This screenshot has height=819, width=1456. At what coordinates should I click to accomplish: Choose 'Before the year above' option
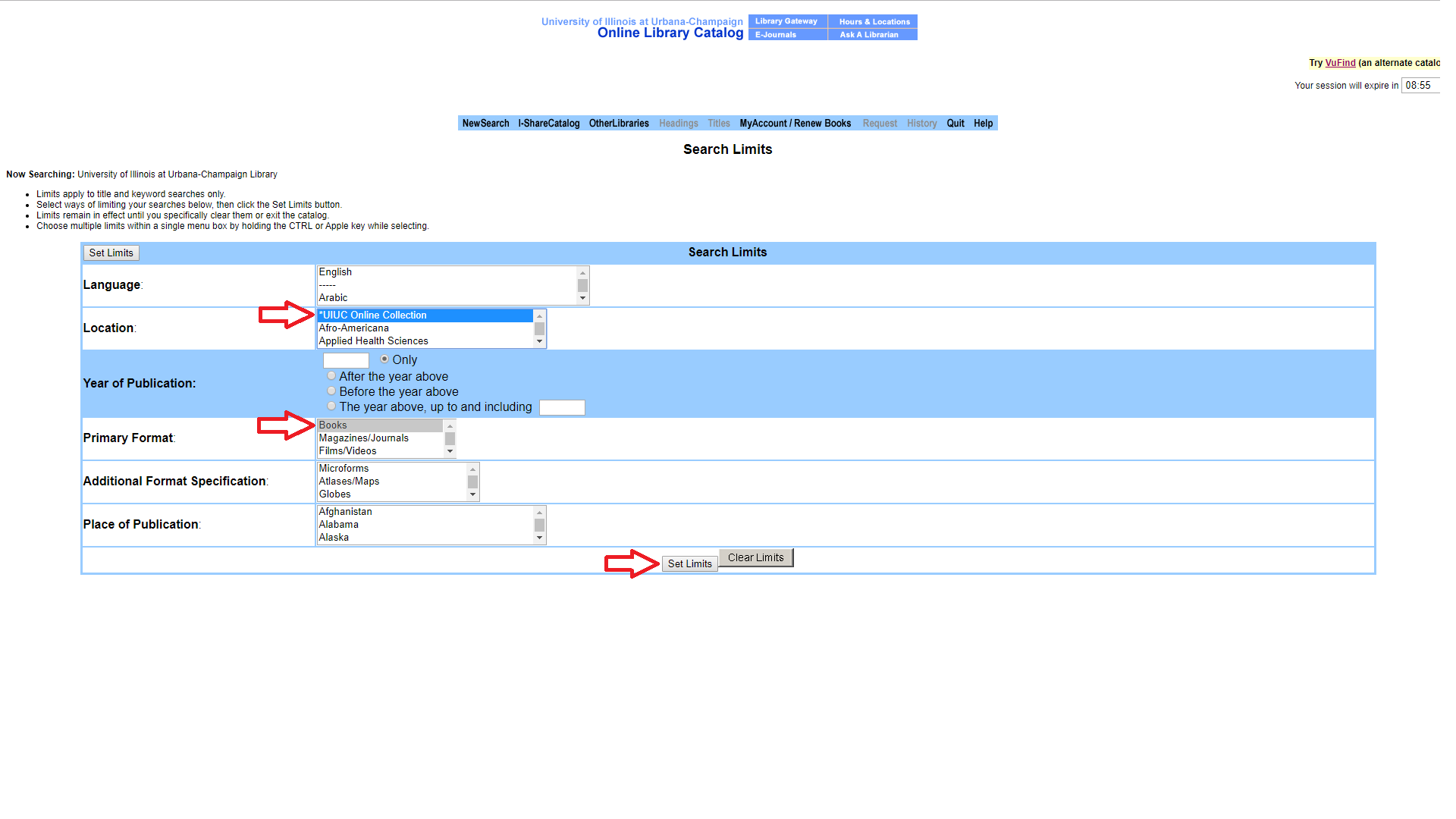[331, 391]
